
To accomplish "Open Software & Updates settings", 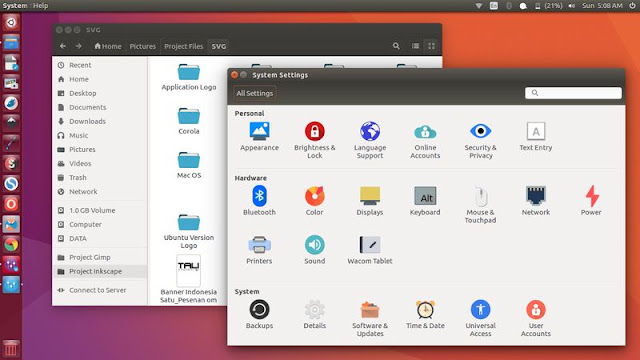I will pyautogui.click(x=370, y=318).
